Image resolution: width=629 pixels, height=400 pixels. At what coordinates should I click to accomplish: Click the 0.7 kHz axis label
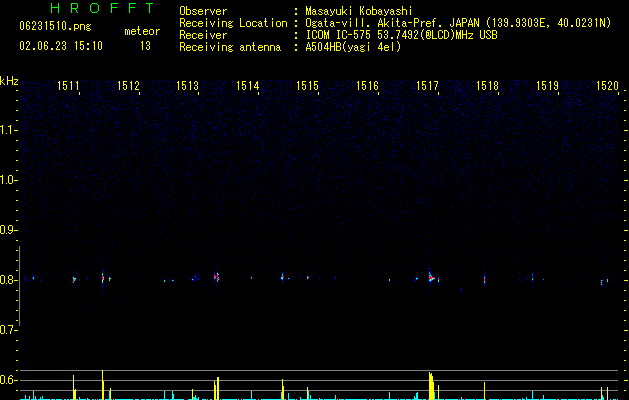(8, 330)
